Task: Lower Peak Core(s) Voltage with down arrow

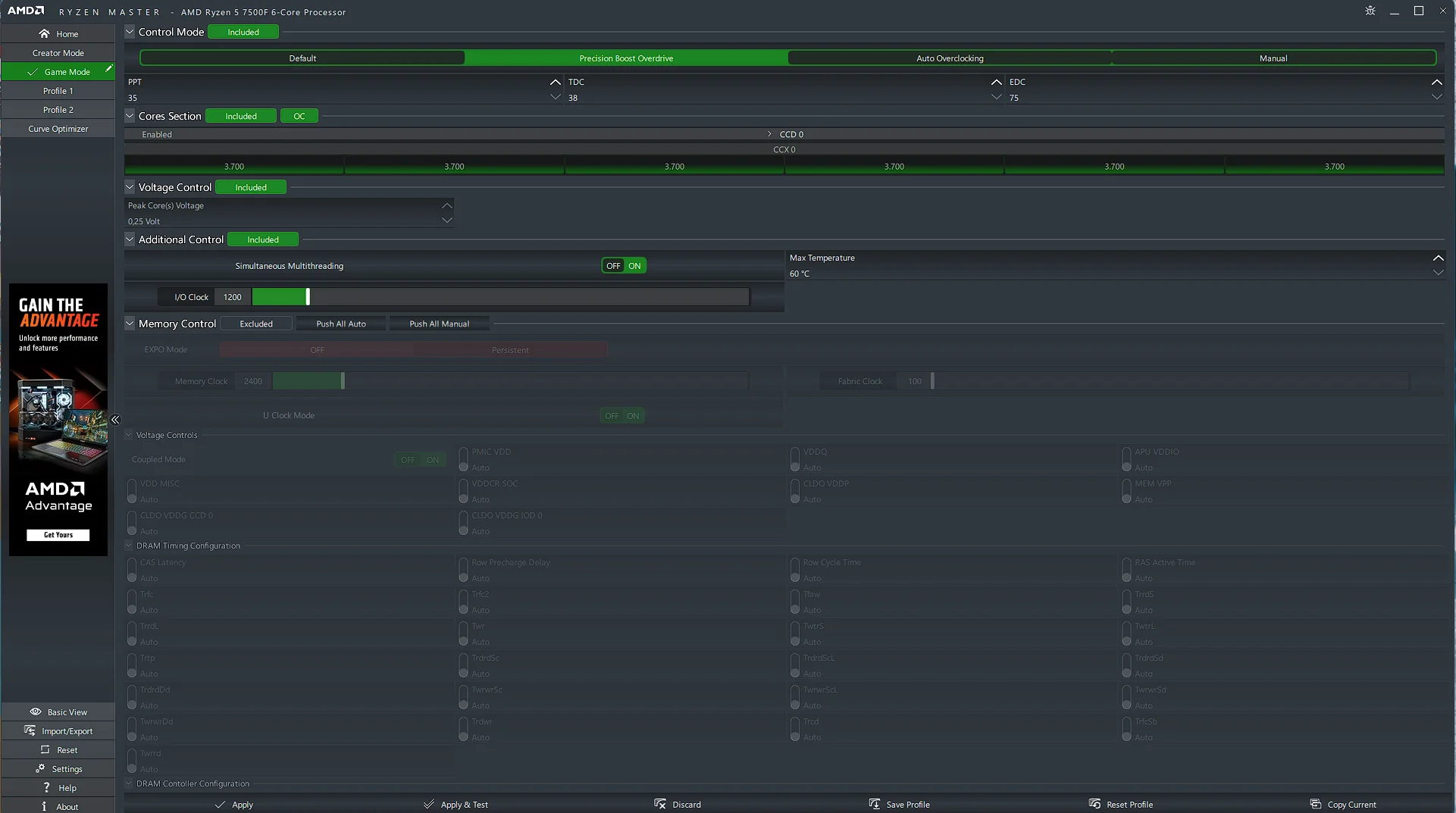Action: [447, 220]
